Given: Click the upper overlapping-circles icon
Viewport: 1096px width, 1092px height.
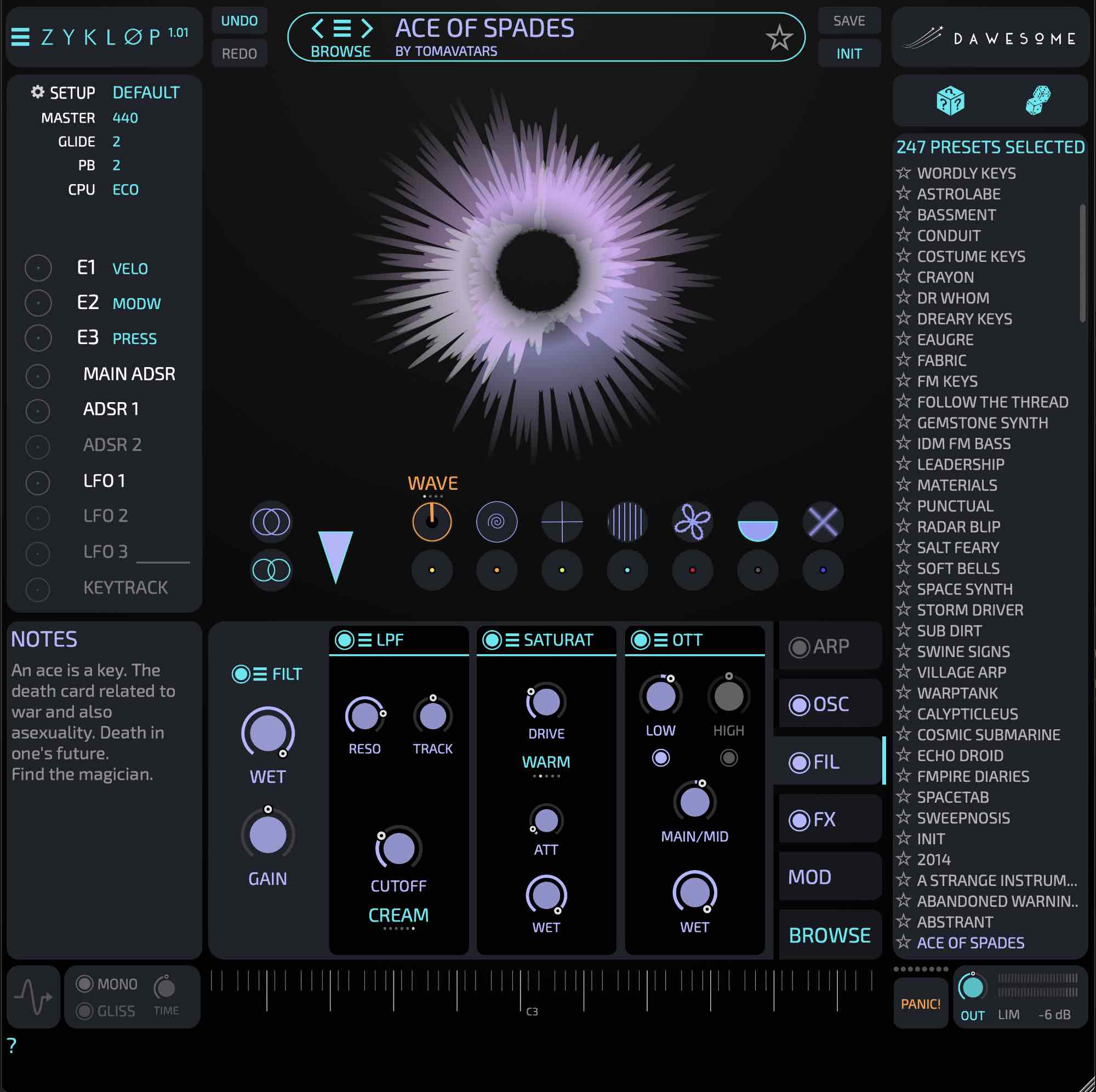Looking at the screenshot, I should (271, 521).
